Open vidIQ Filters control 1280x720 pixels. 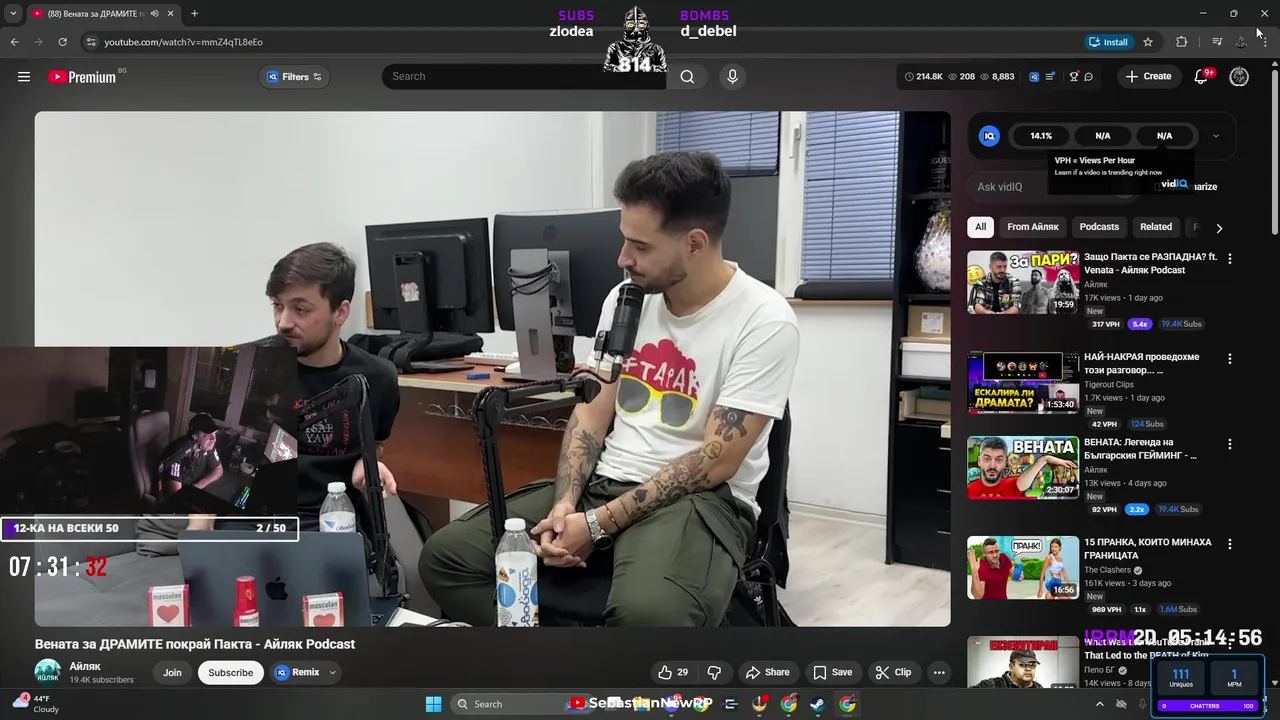tap(294, 77)
